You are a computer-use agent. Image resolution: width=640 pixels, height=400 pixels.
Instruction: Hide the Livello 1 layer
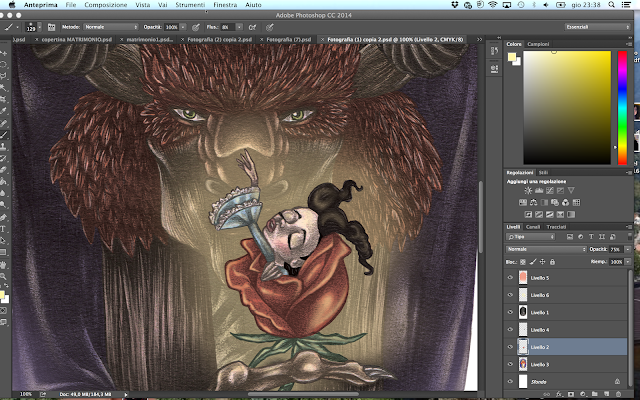click(x=510, y=312)
